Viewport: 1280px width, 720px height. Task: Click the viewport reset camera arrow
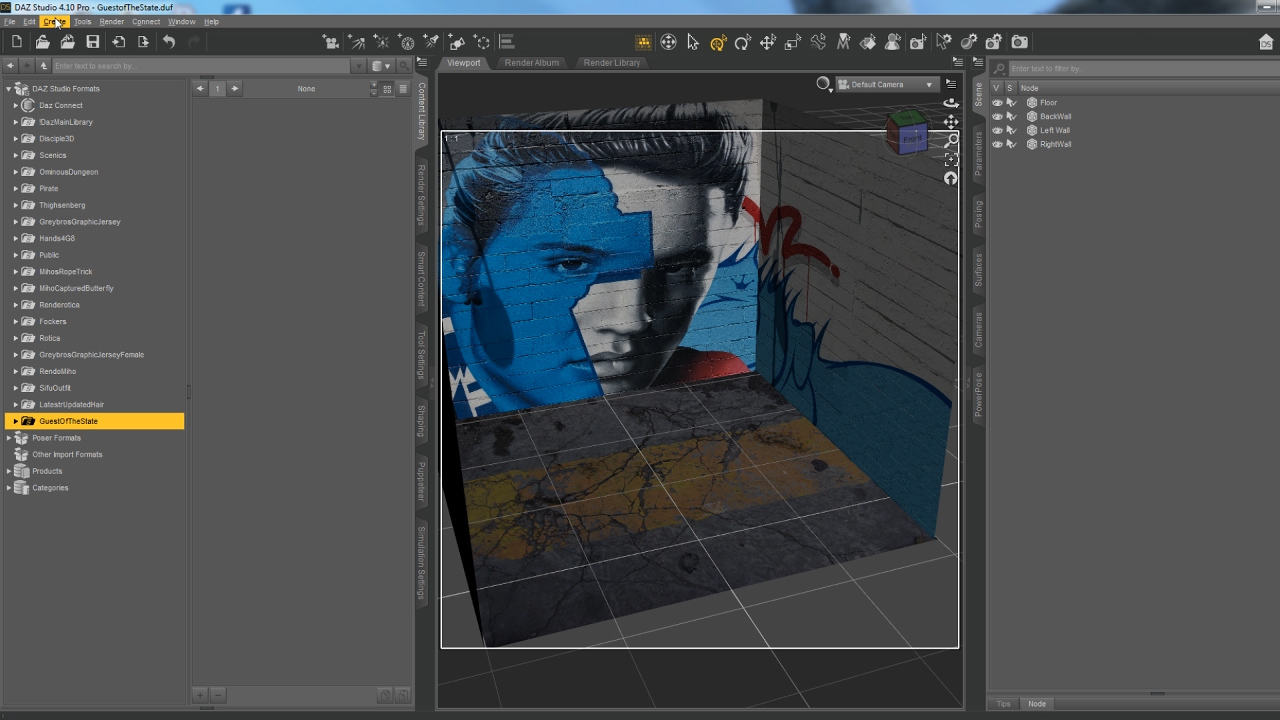coord(951,178)
